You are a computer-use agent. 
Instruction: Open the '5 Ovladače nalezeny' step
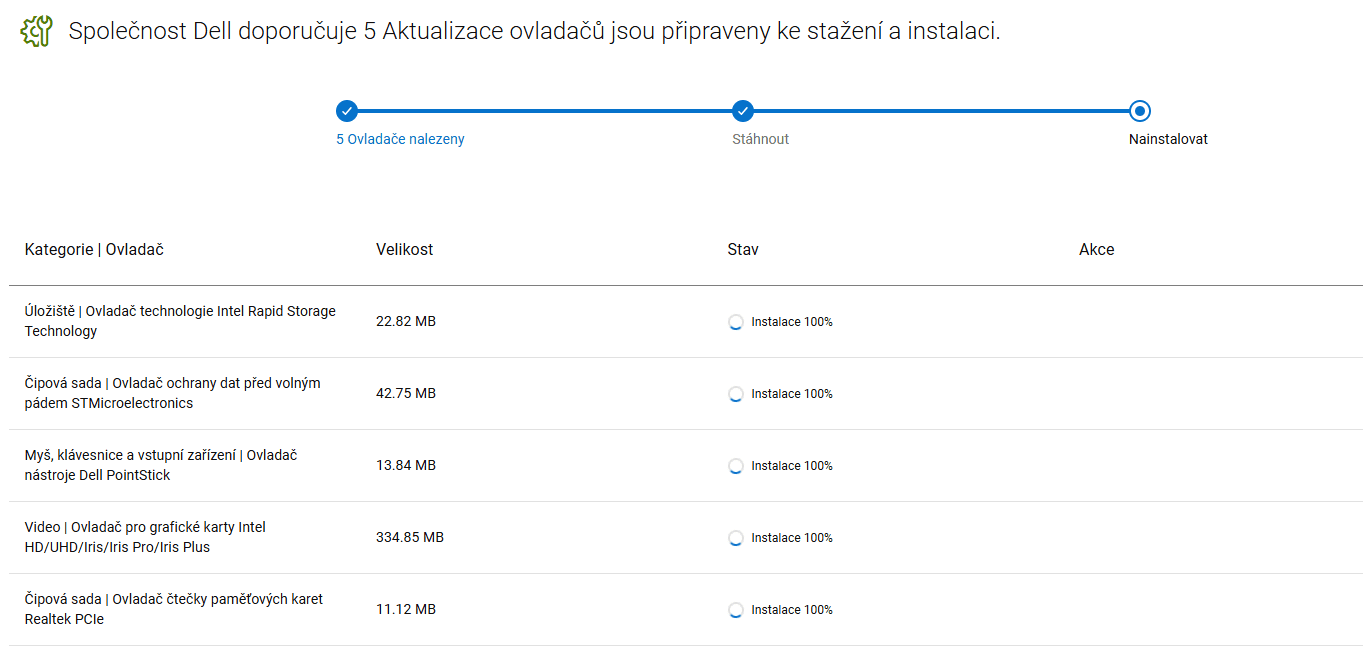pyautogui.click(x=400, y=139)
